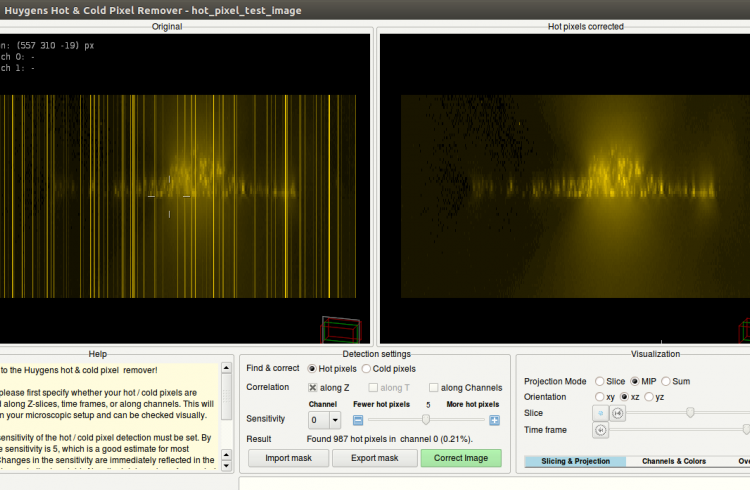Click the Slice step-back icon
Screen dimensions: 750x490
(618, 412)
